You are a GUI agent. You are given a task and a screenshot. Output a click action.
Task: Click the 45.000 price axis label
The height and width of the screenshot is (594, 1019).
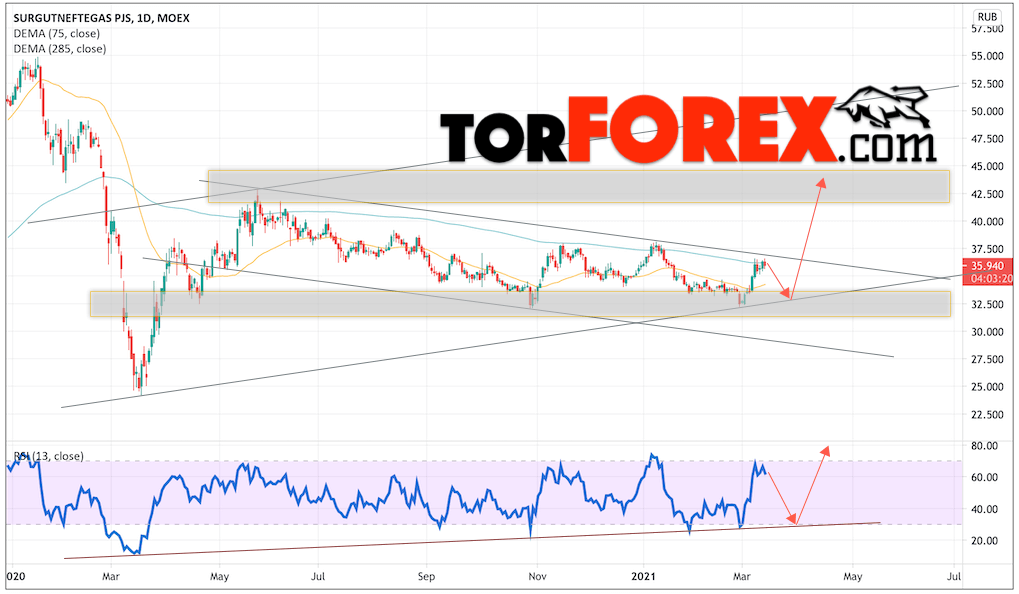pos(987,166)
